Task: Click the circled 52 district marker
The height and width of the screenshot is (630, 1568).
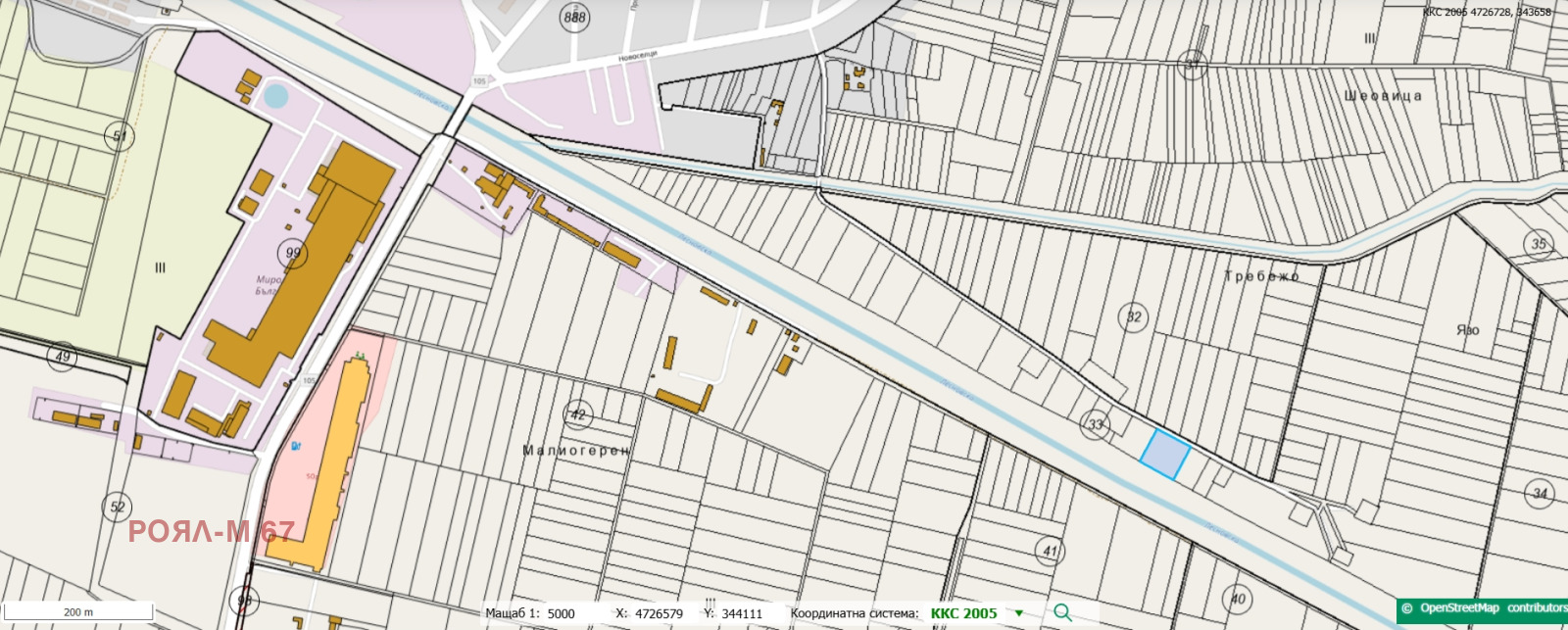Action: tap(118, 507)
